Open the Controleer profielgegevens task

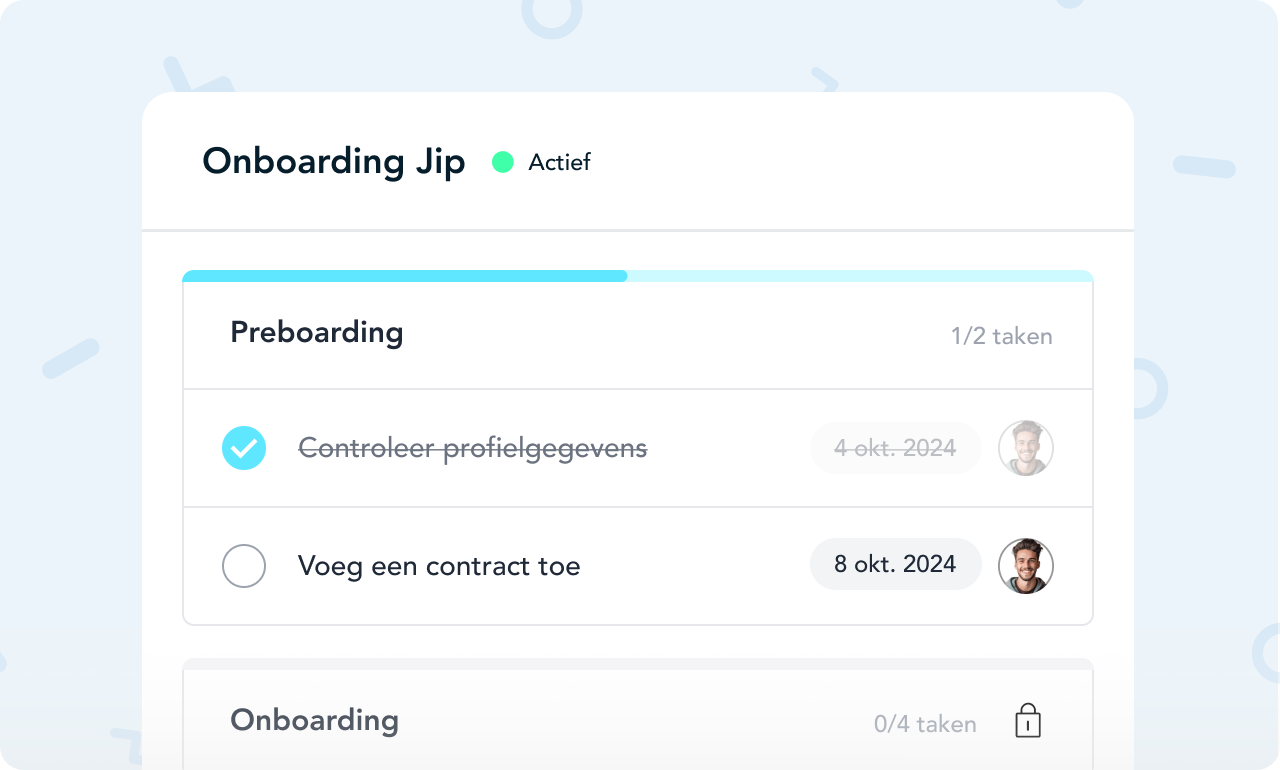(x=473, y=449)
